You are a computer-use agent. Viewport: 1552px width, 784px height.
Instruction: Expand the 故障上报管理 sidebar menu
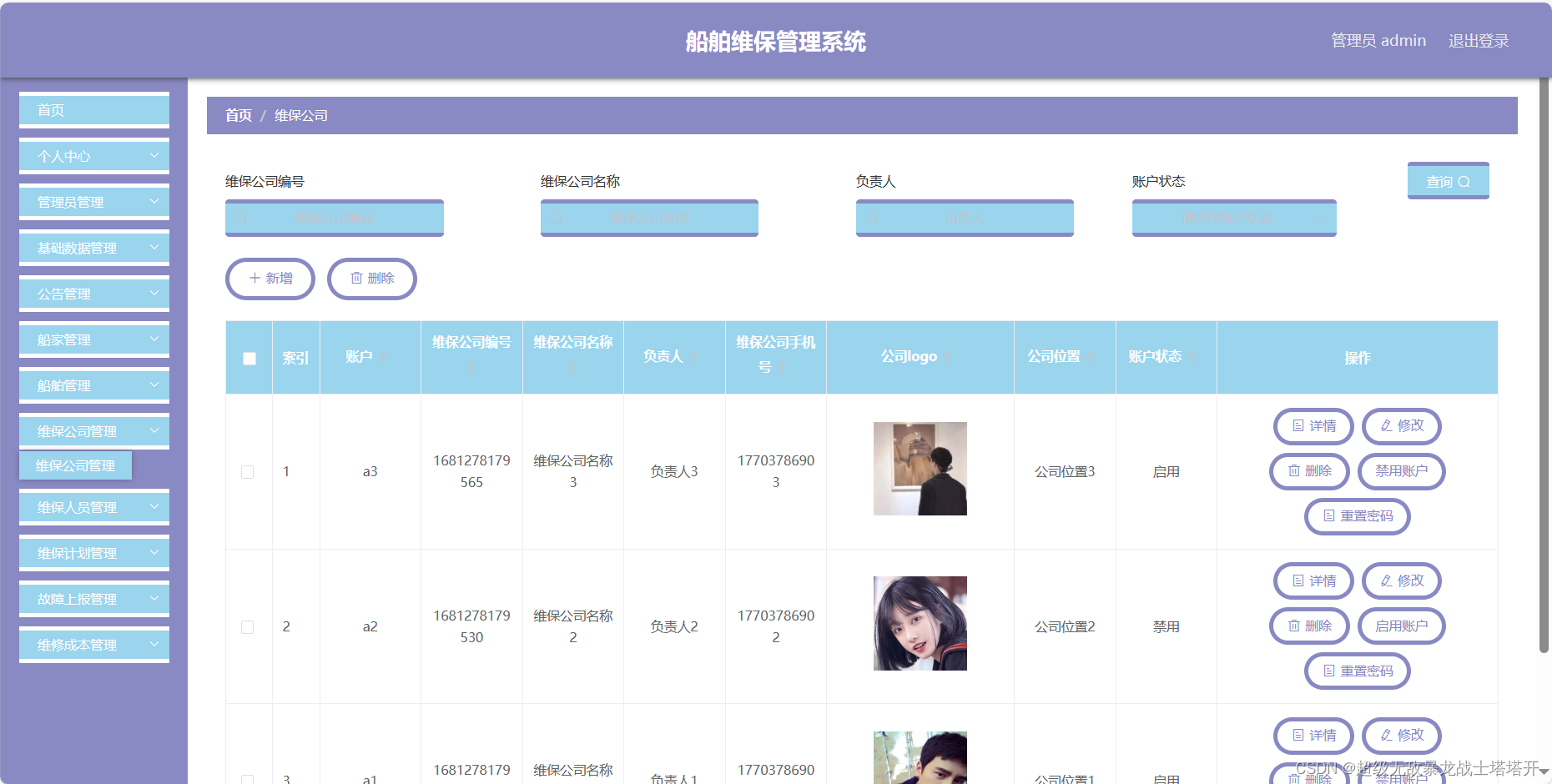pos(94,599)
